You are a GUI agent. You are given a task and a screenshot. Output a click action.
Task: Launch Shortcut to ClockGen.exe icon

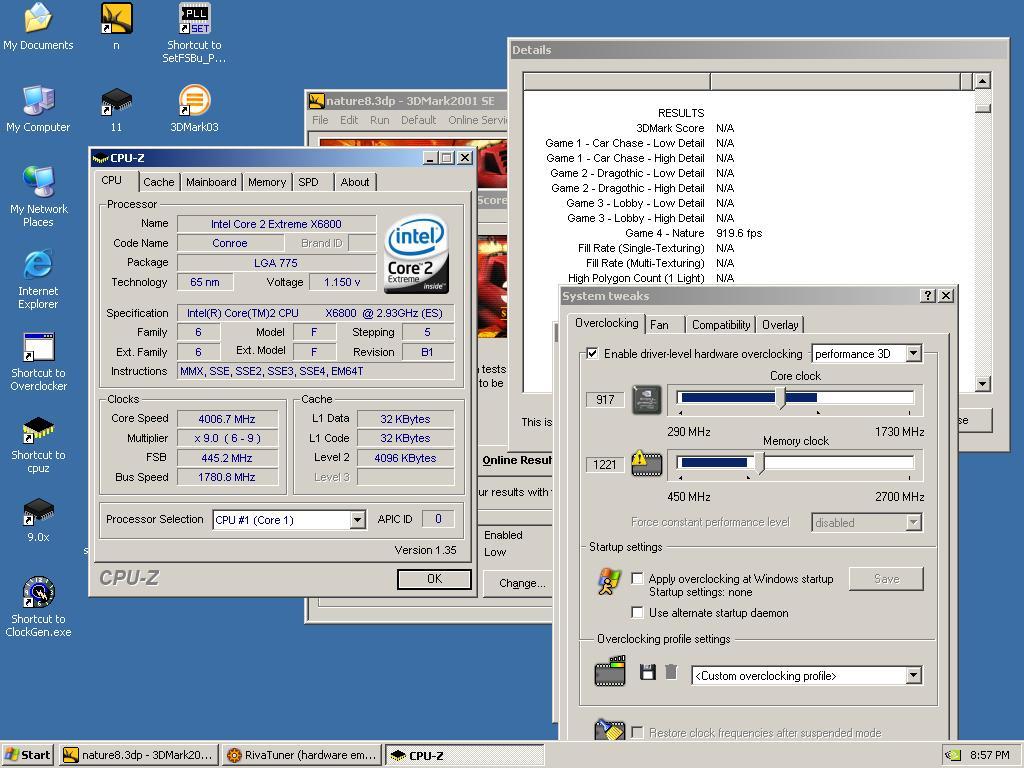38,606
